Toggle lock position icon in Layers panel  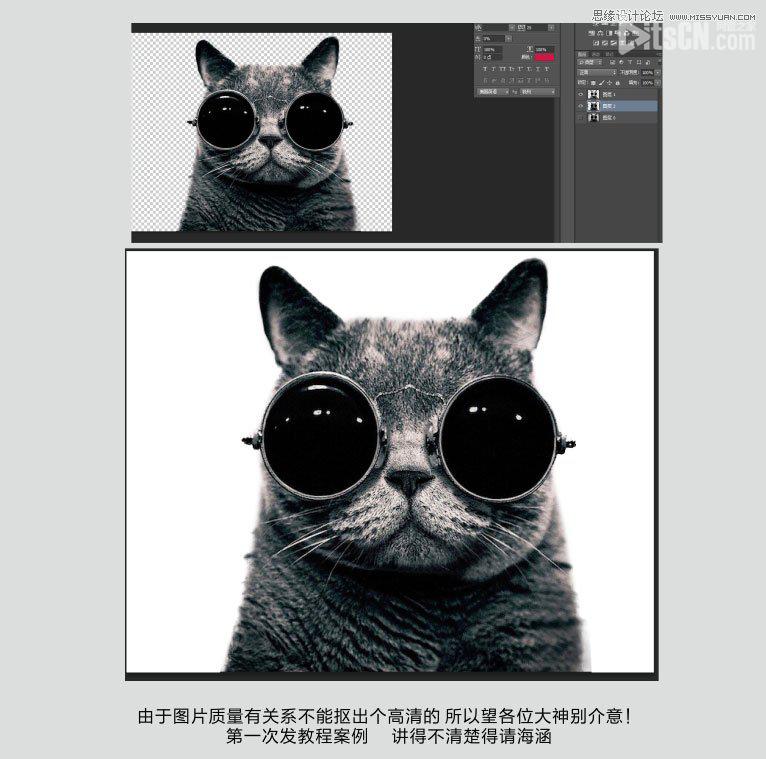pos(610,83)
